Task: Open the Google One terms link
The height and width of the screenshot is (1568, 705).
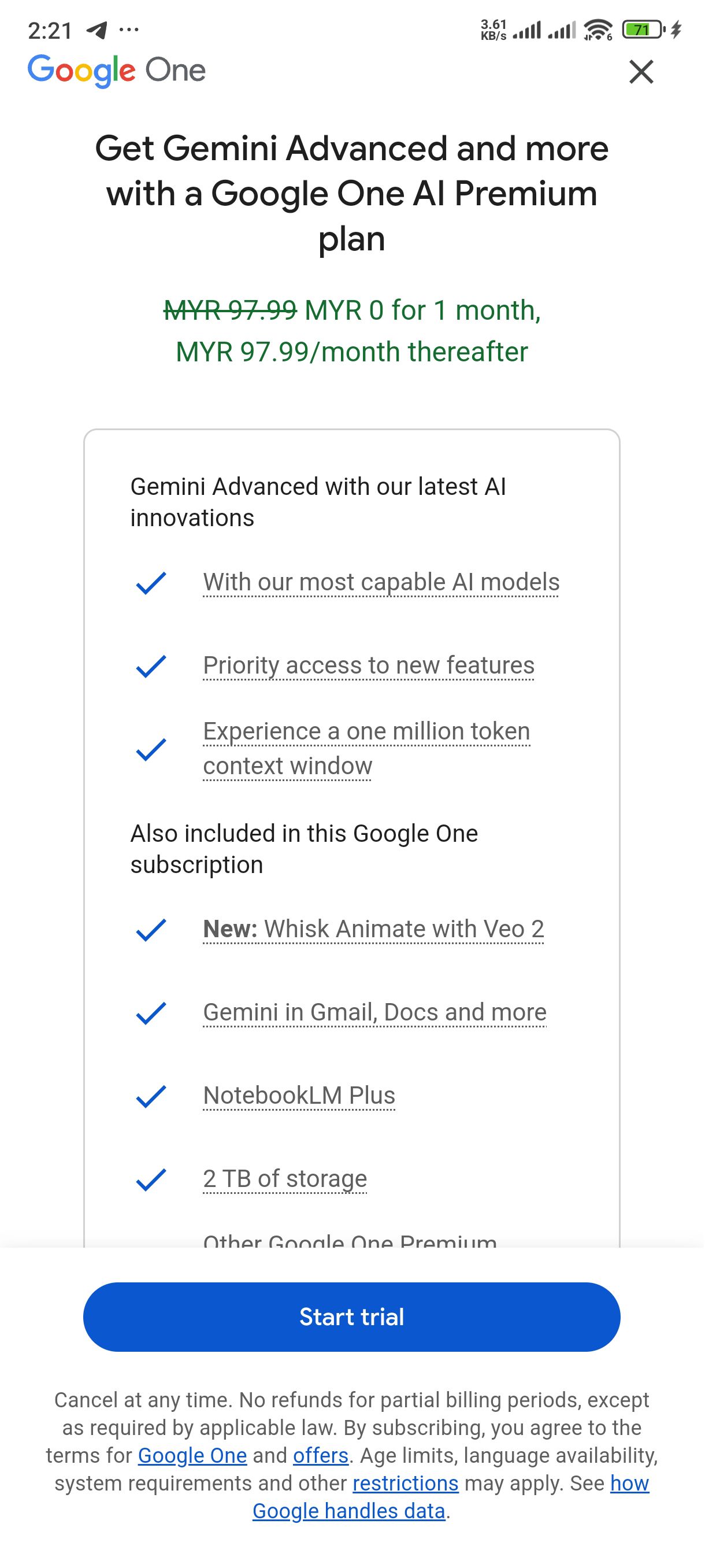Action: click(x=192, y=1455)
